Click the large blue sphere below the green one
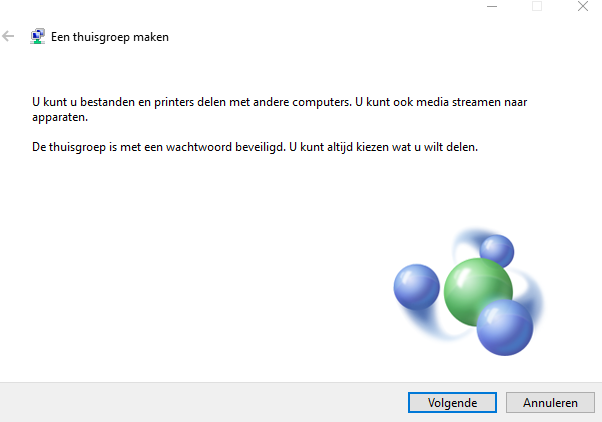 pyautogui.click(x=505, y=328)
